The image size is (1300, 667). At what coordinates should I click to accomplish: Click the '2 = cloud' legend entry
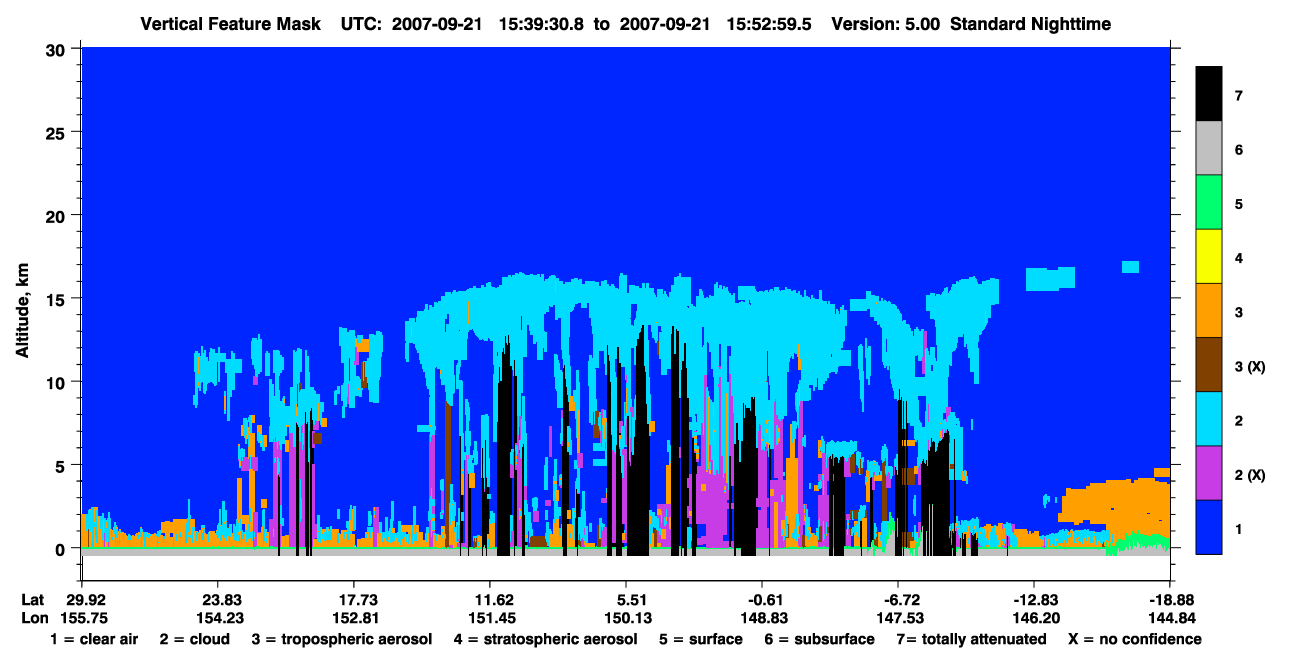click(193, 639)
